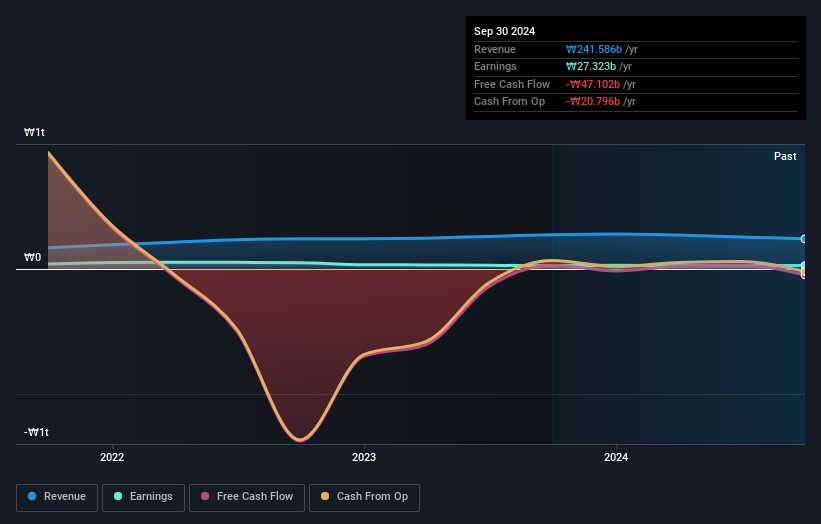Toggle the Earnings series legend button
Viewport: 821px width, 524px height.
(x=143, y=497)
